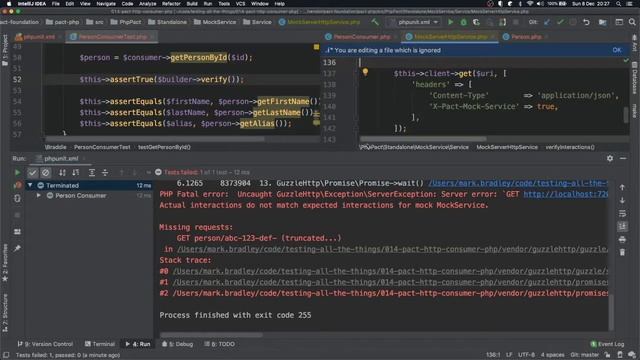Click the MockService breadcrumb folder
Image resolution: width=640 pixels, height=360 pixels.
coord(215,22)
